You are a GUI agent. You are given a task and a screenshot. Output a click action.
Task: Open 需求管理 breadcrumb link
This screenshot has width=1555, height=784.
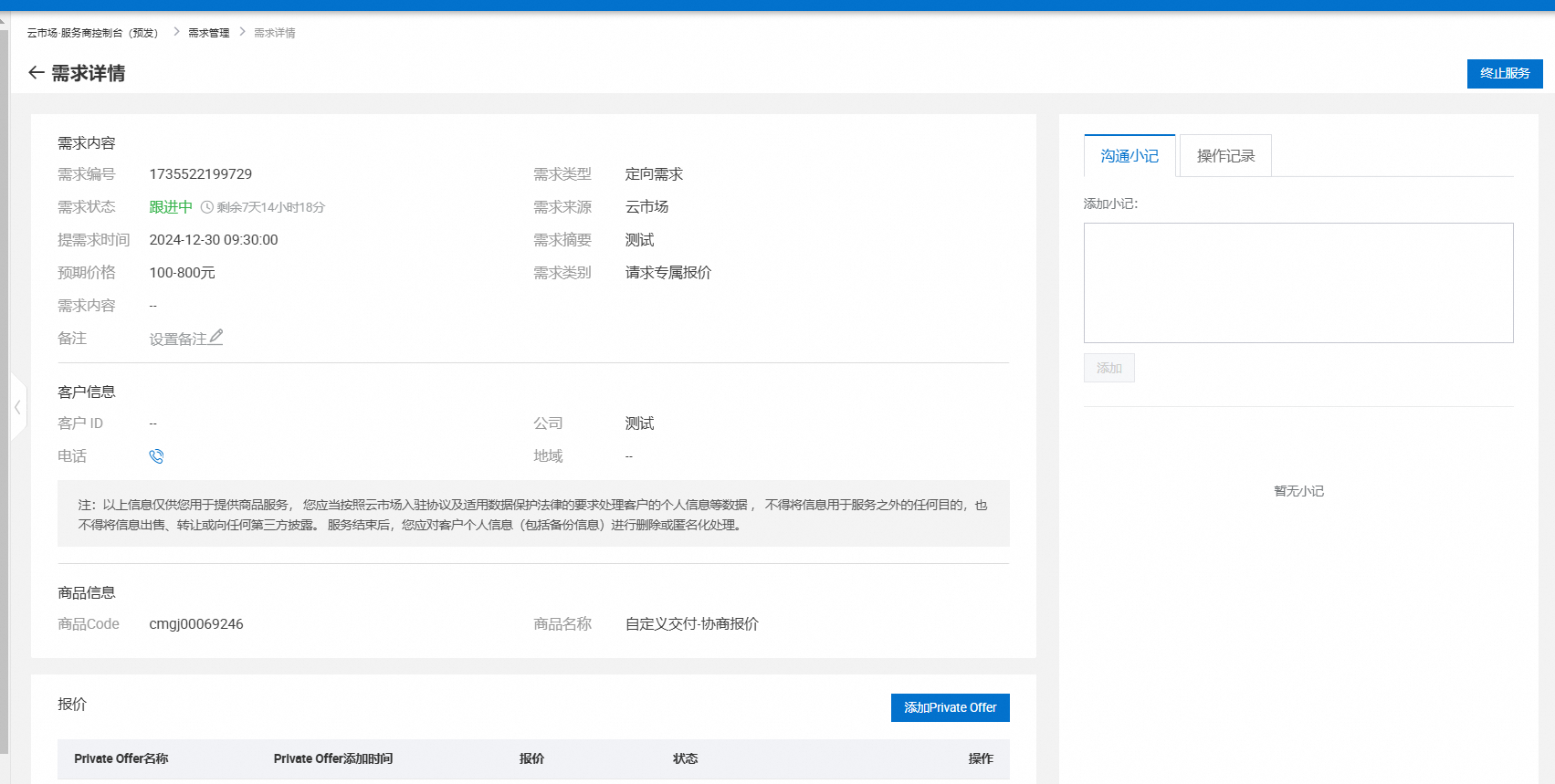point(209,33)
